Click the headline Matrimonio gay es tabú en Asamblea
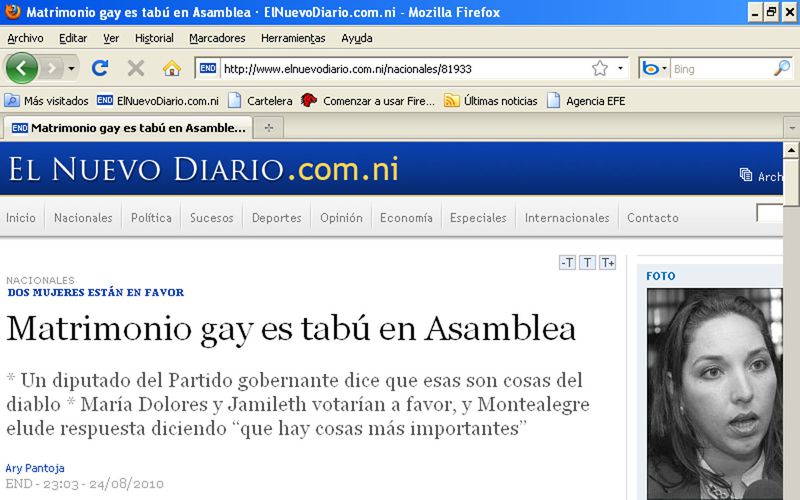The width and height of the screenshot is (800, 500). coord(291,329)
